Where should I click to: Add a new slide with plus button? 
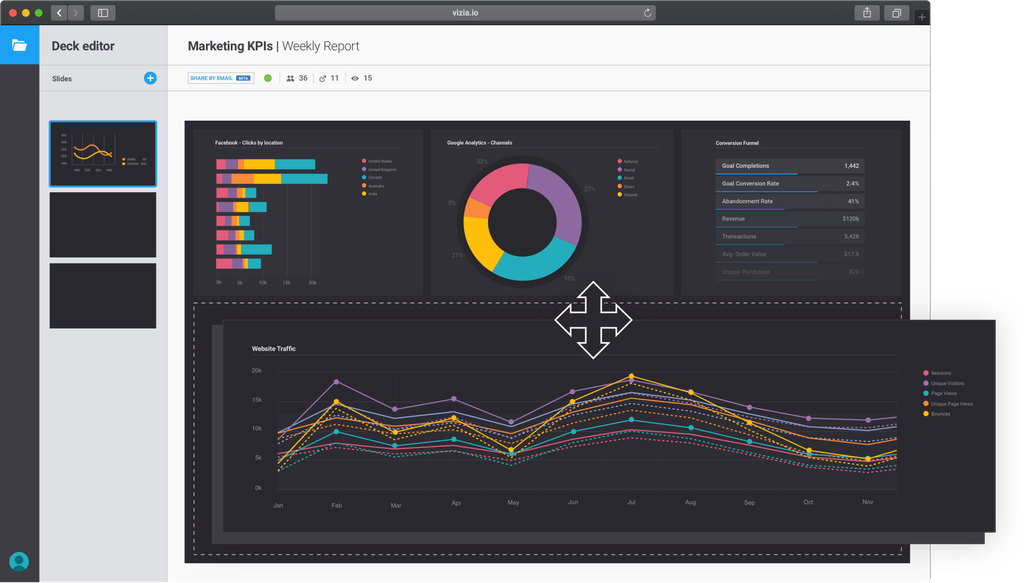(150, 78)
